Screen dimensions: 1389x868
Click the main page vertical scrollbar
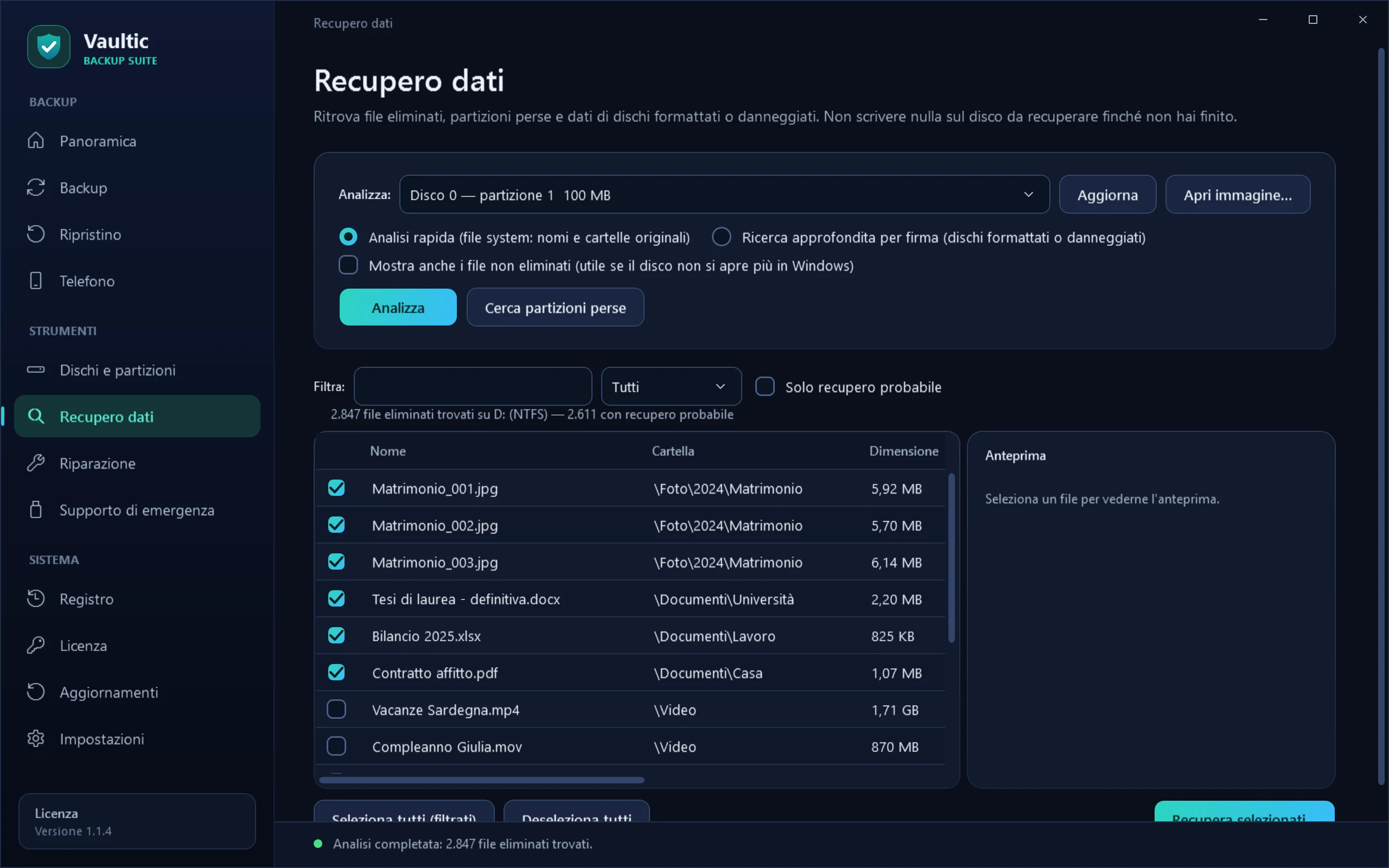(x=1381, y=416)
